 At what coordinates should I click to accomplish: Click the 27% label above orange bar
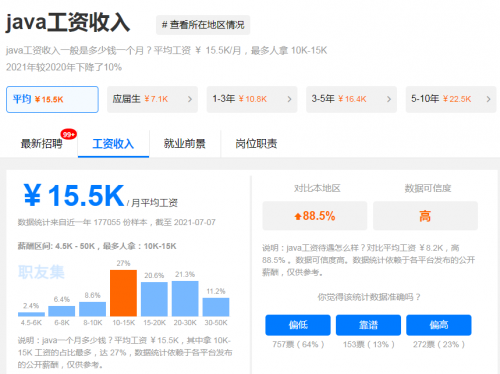[123, 263]
